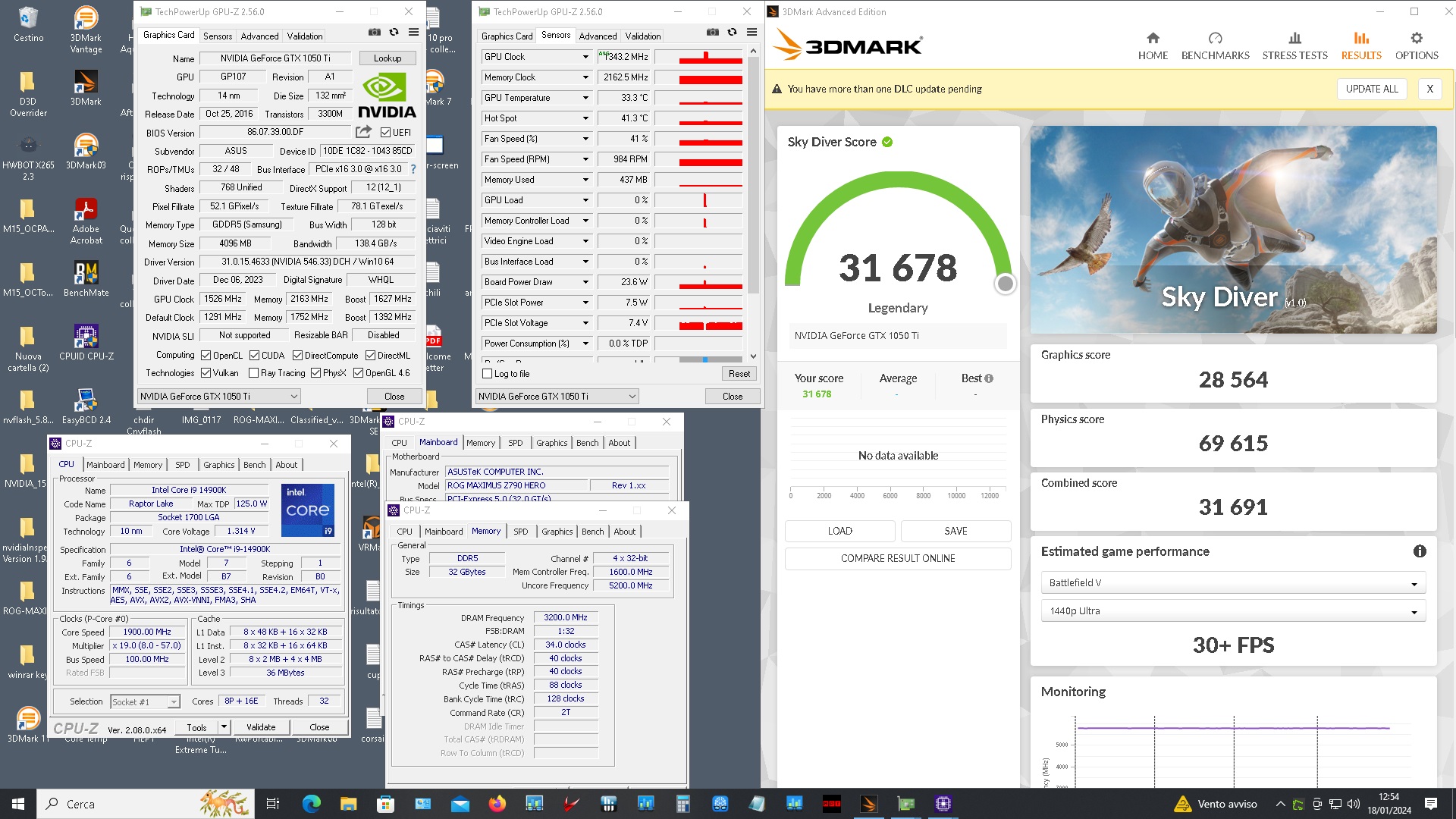This screenshot has width=1456, height=819.
Task: Toggle the DirectCompute checkbox
Action: pos(297,356)
